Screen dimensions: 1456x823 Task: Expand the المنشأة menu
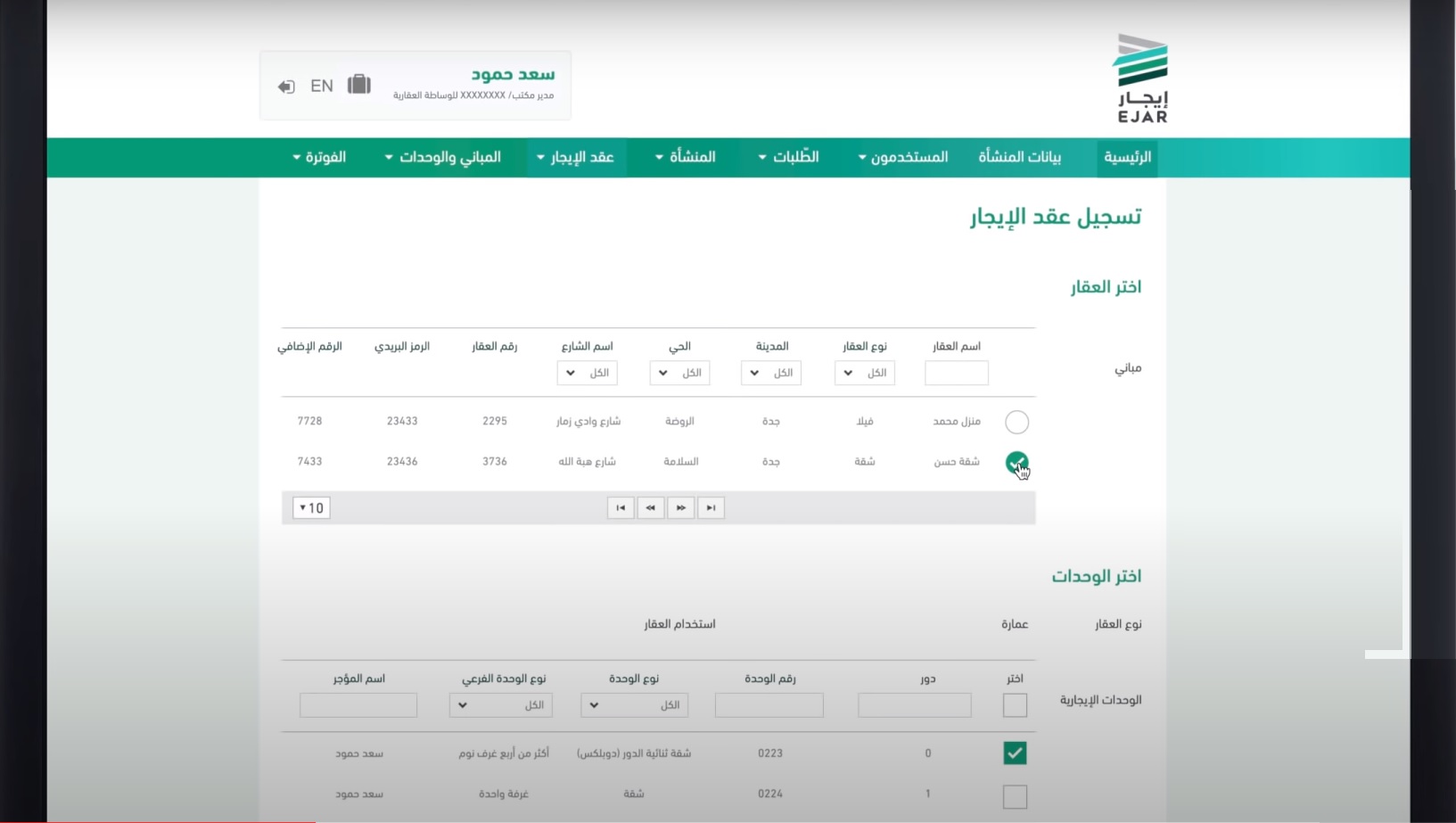coord(686,157)
